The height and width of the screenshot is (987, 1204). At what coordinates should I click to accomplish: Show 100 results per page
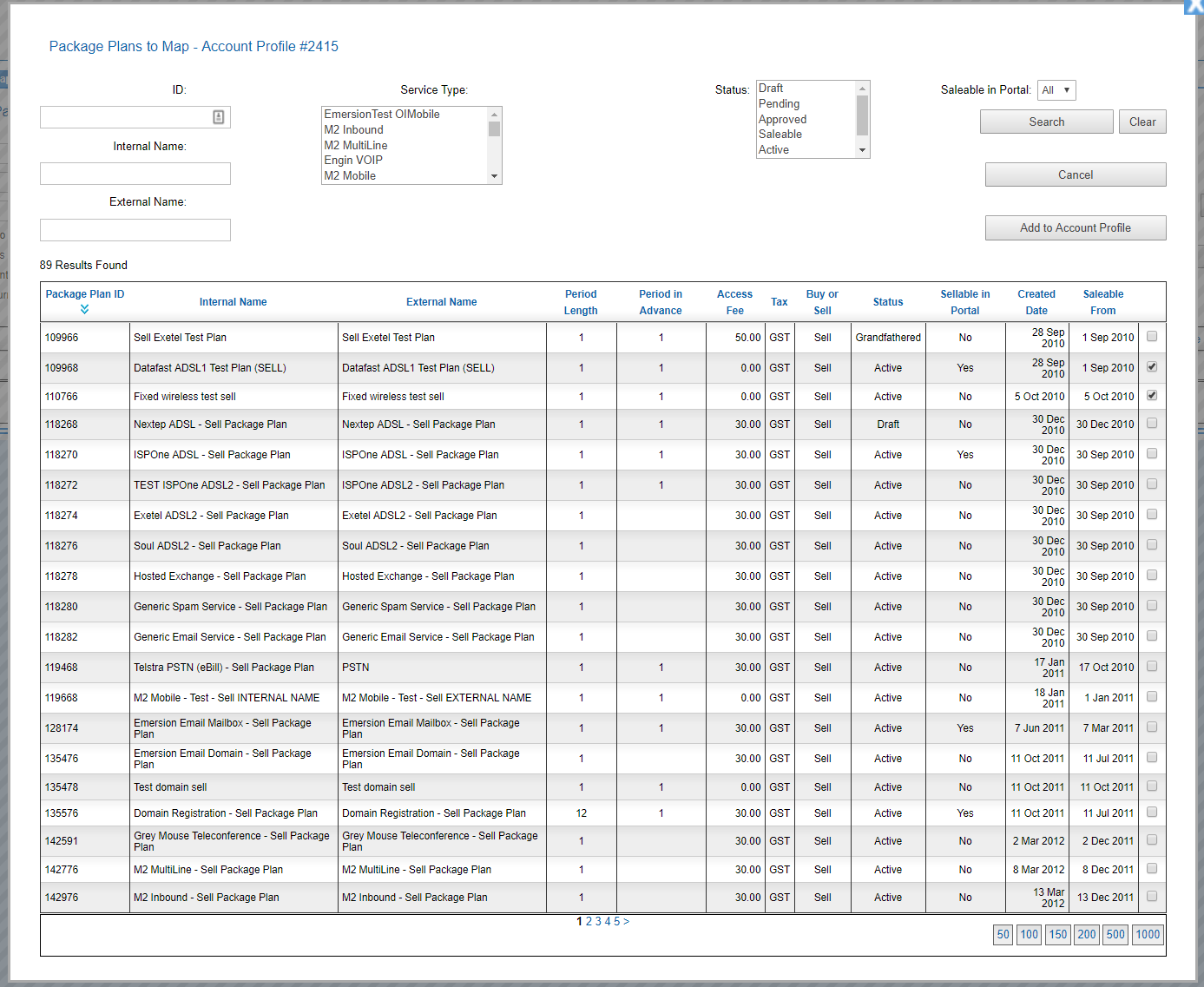point(1029,935)
